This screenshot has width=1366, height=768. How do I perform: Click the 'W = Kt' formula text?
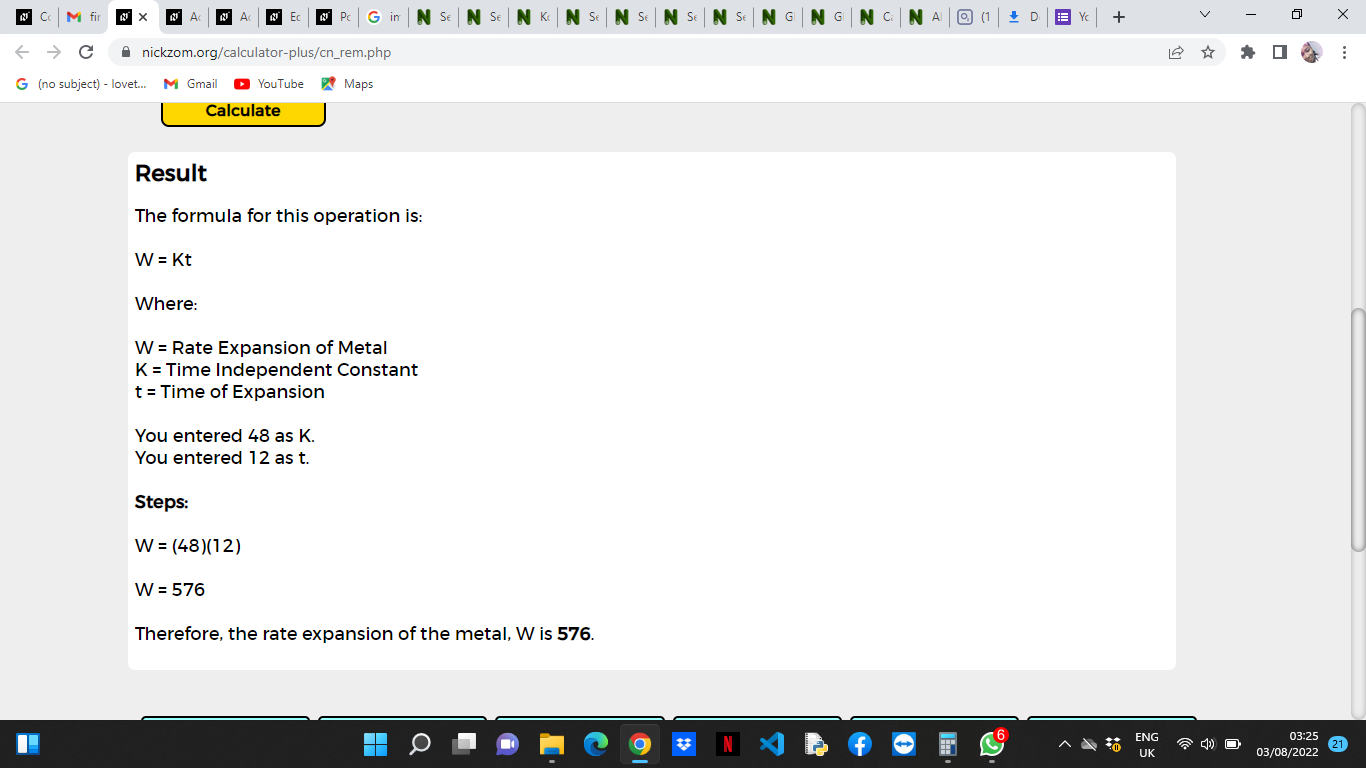pos(163,260)
